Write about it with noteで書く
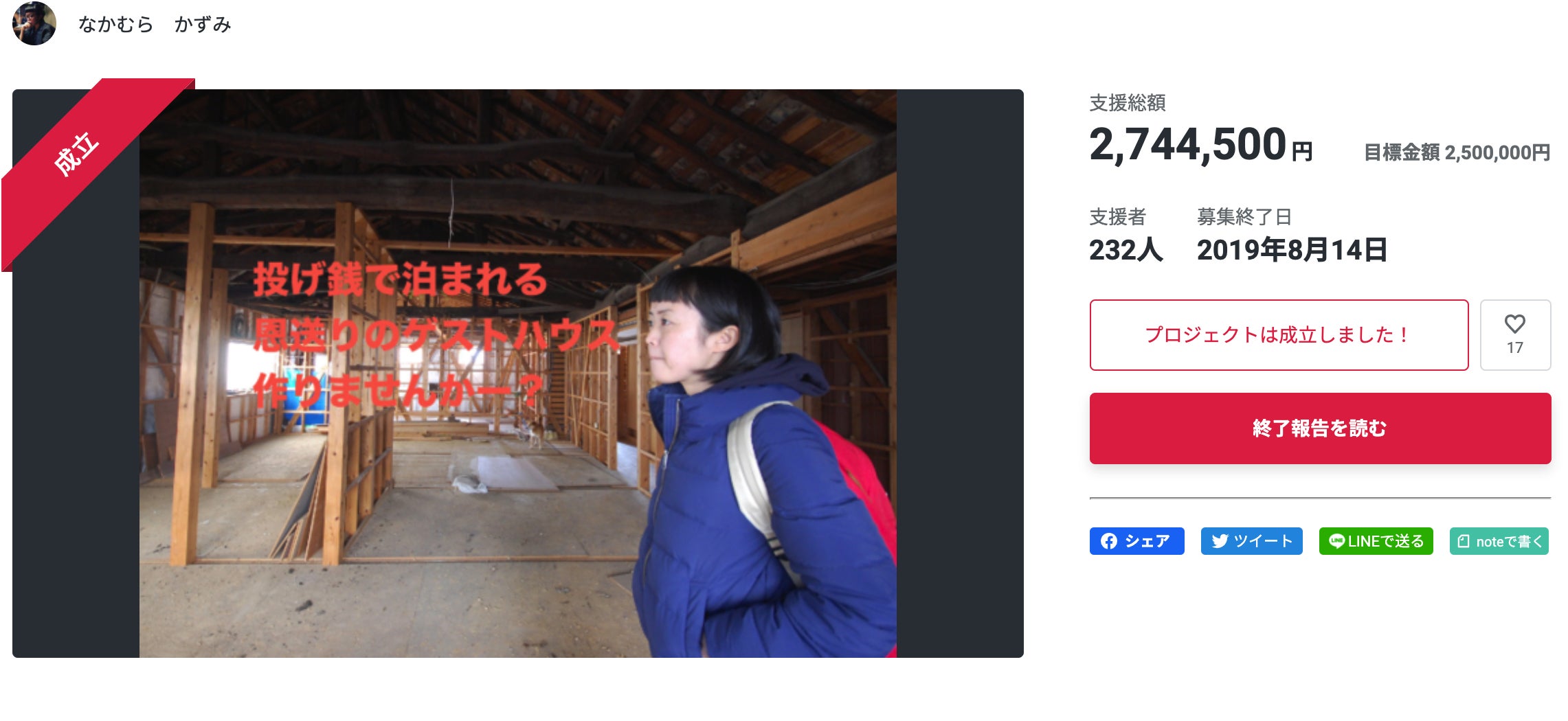 point(1499,541)
